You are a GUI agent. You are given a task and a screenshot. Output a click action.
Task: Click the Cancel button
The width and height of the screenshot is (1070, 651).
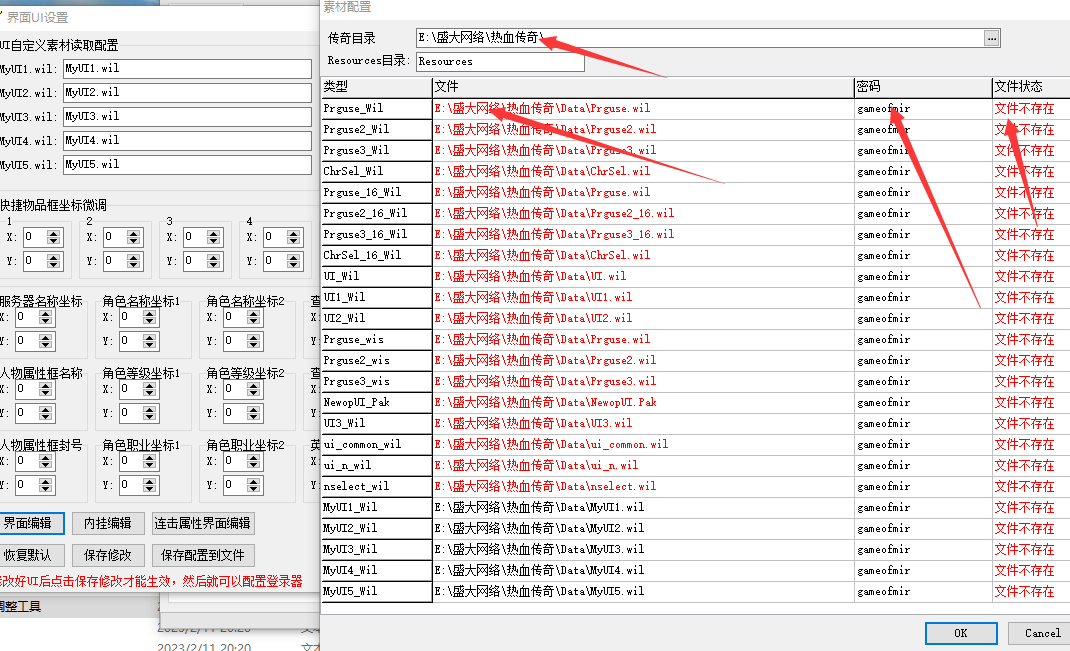point(1041,633)
